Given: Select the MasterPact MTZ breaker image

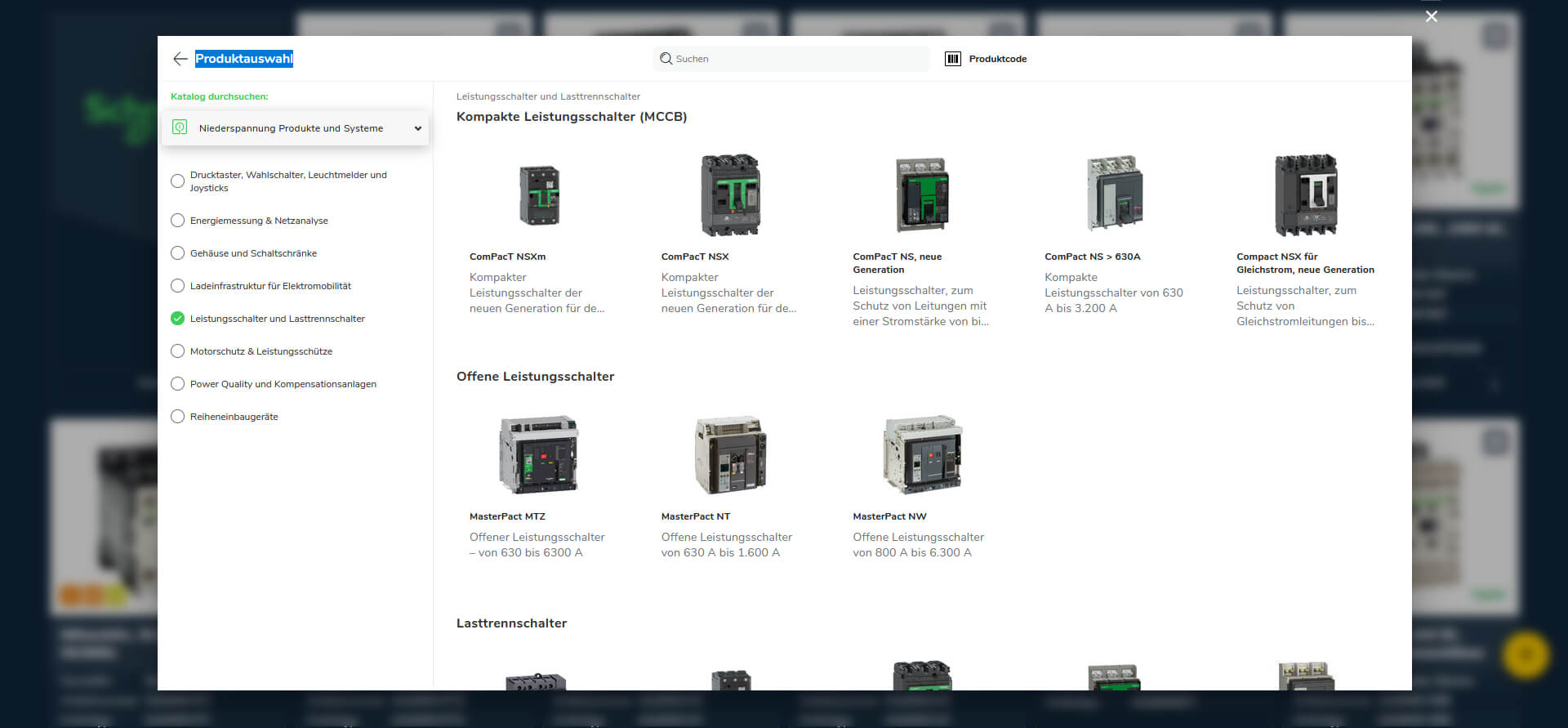Looking at the screenshot, I should (x=539, y=454).
